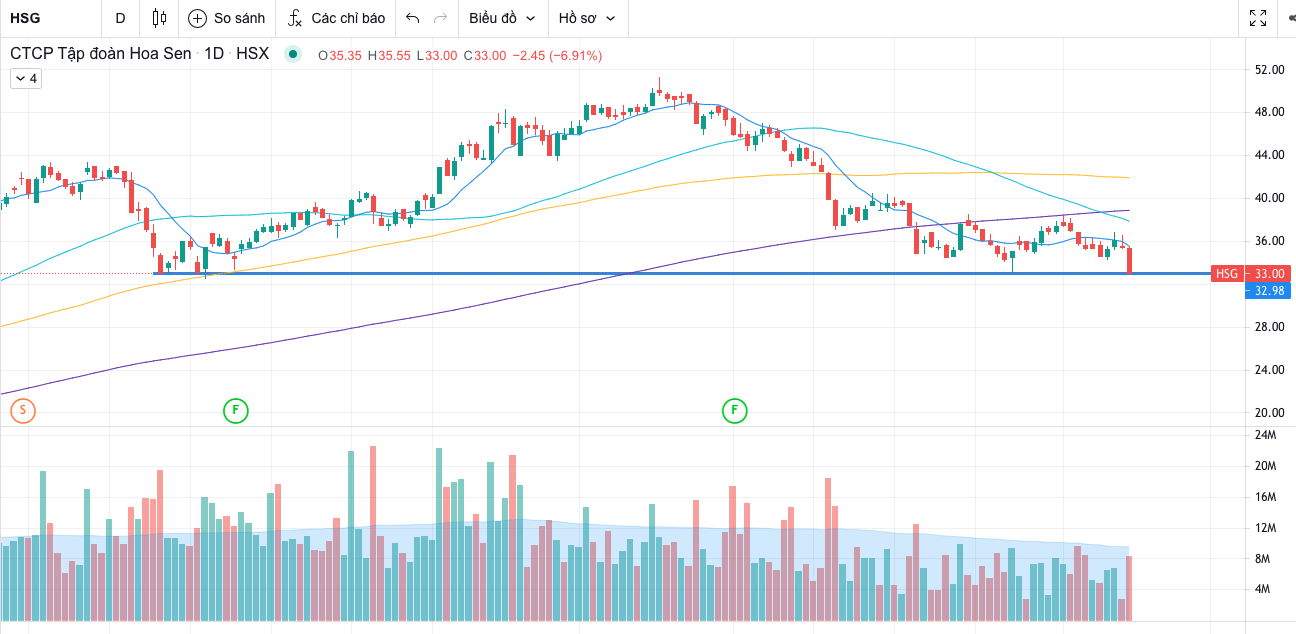
Task: Open the candlestick chart style selector
Action: click(x=159, y=18)
